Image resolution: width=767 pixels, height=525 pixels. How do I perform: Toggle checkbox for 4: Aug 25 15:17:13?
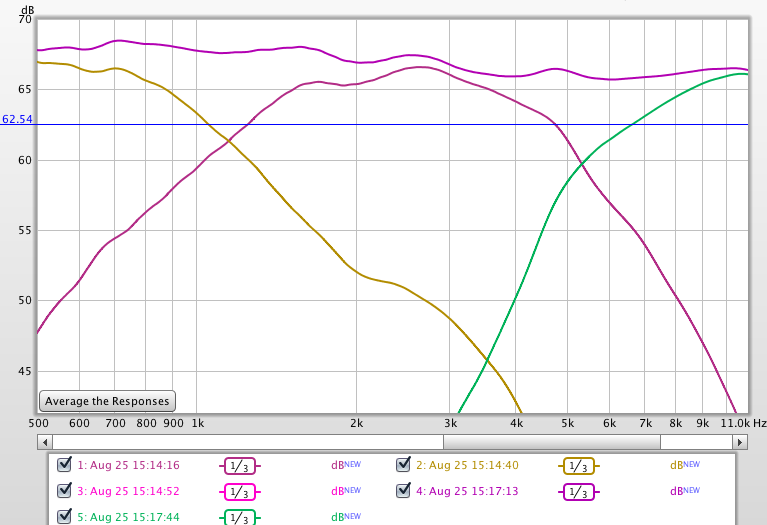pyautogui.click(x=404, y=490)
